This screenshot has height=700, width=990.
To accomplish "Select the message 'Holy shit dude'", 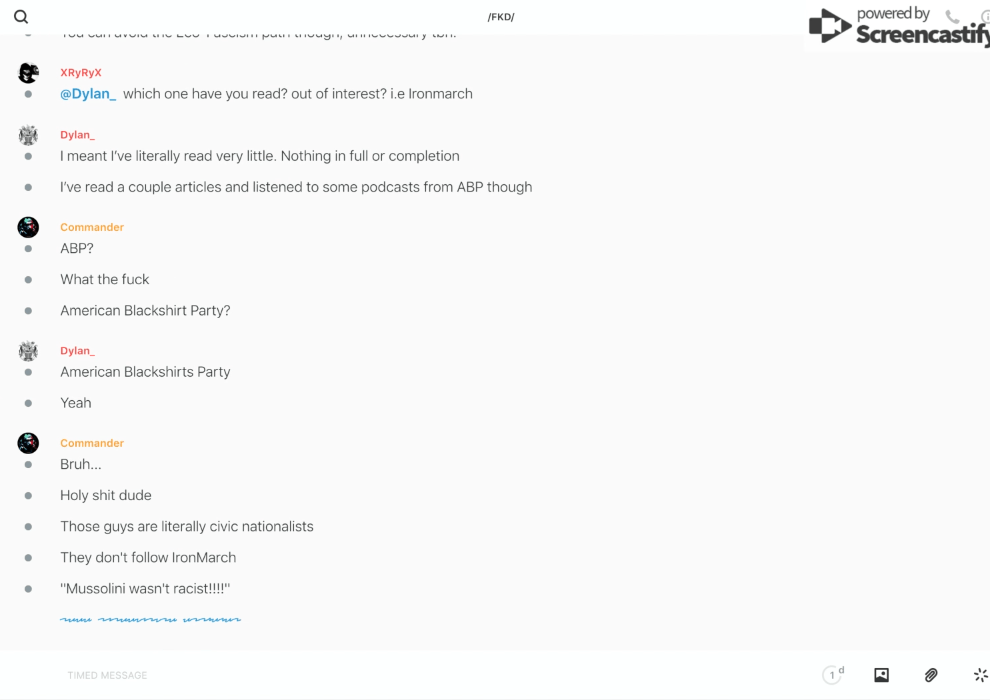I will point(106,496).
